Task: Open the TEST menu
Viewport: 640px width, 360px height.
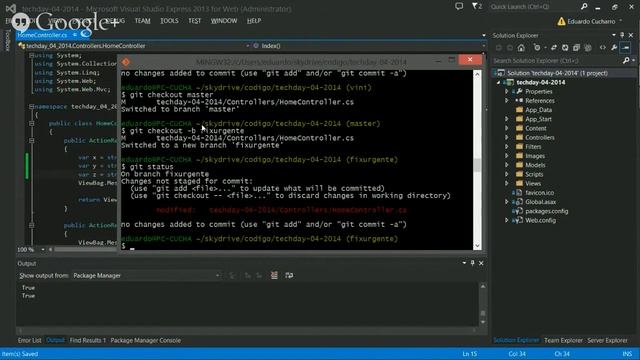Action: pos(194,21)
